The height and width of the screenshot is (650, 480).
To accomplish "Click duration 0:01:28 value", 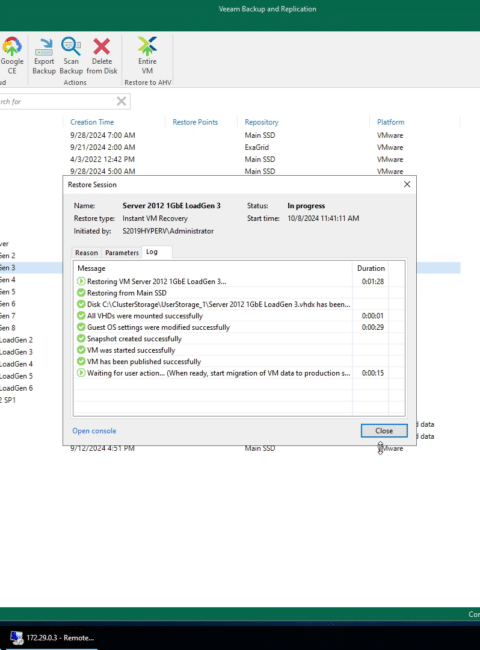I will (373, 281).
